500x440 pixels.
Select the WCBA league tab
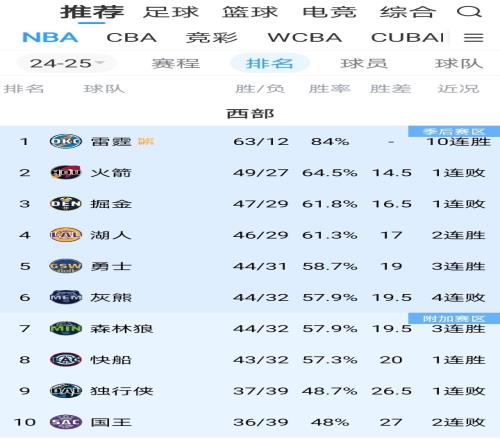[305, 37]
